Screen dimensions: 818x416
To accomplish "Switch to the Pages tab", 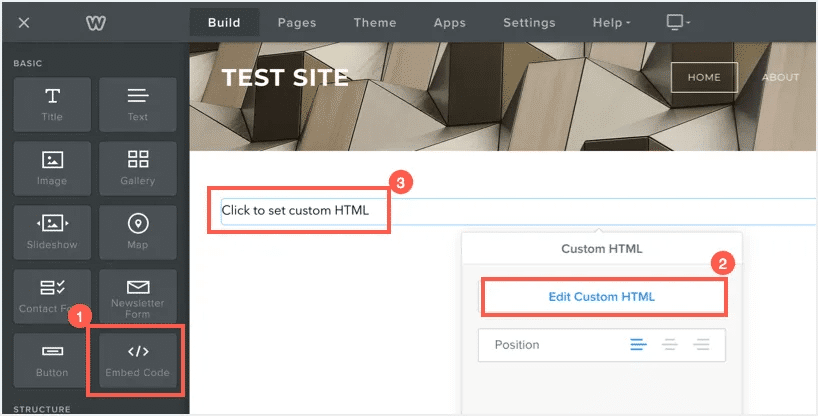I will point(297,23).
